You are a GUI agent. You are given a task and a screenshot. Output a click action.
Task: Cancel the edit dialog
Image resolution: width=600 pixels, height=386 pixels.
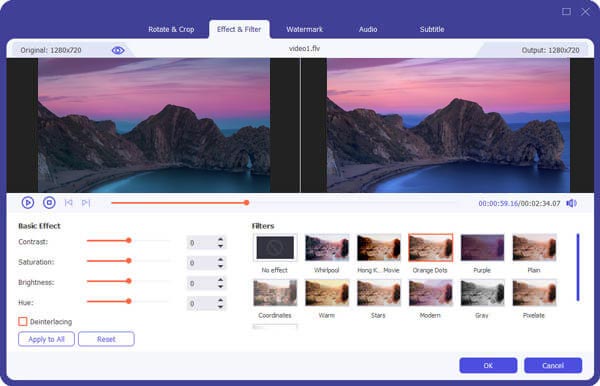[x=553, y=365]
